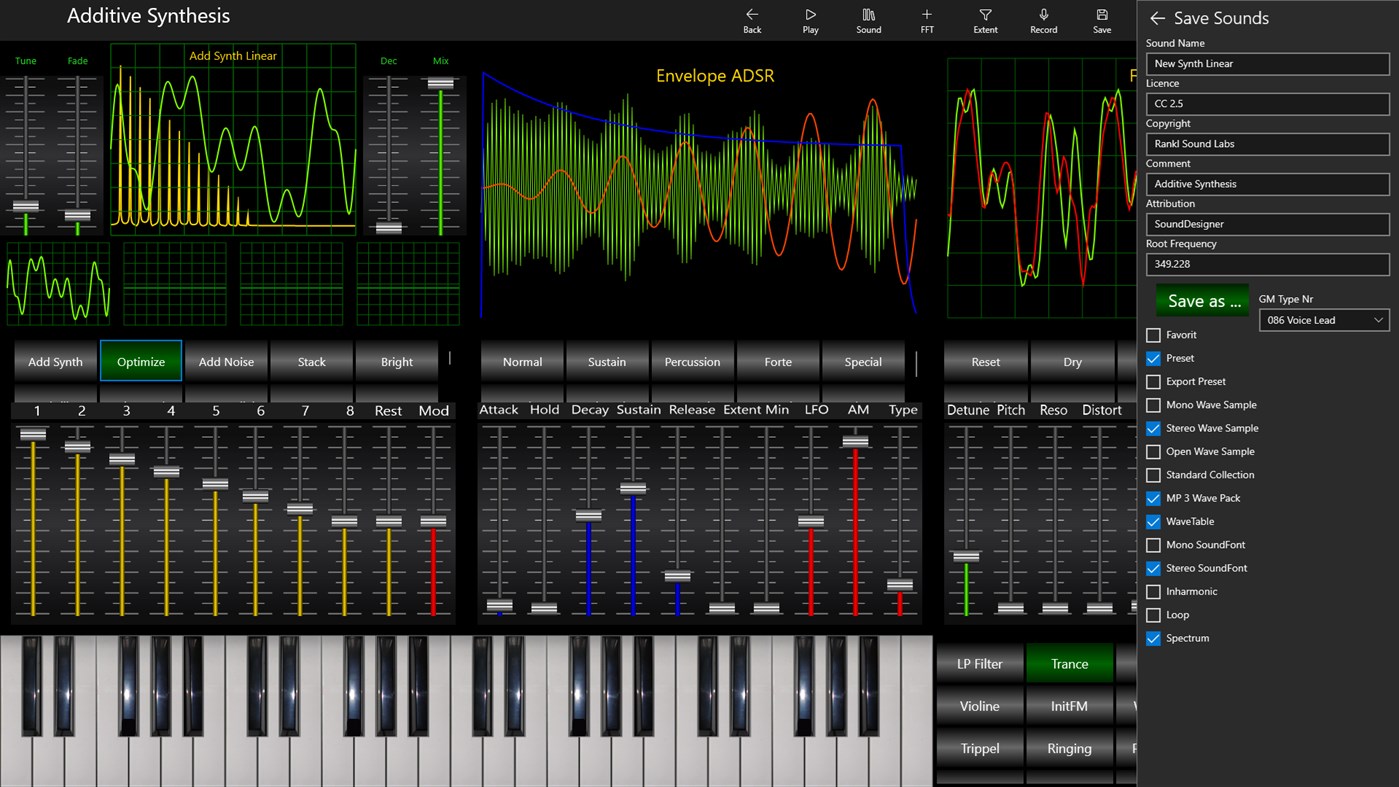Image resolution: width=1399 pixels, height=787 pixels.
Task: Select the Trance preset
Action: [1069, 663]
